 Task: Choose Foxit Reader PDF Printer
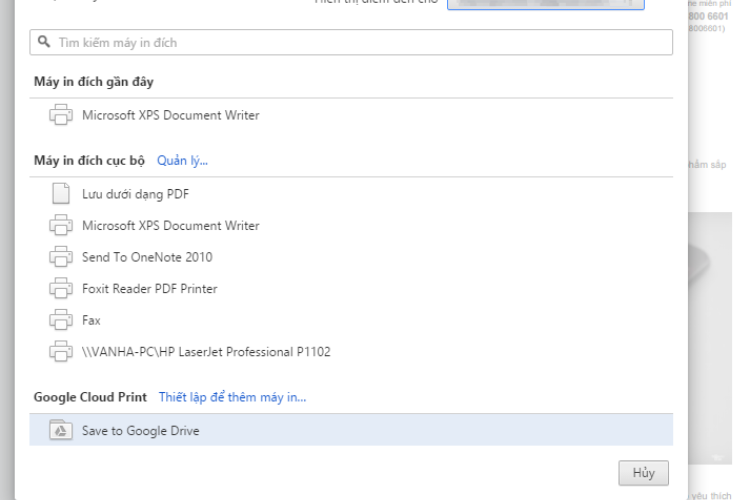pos(351,289)
